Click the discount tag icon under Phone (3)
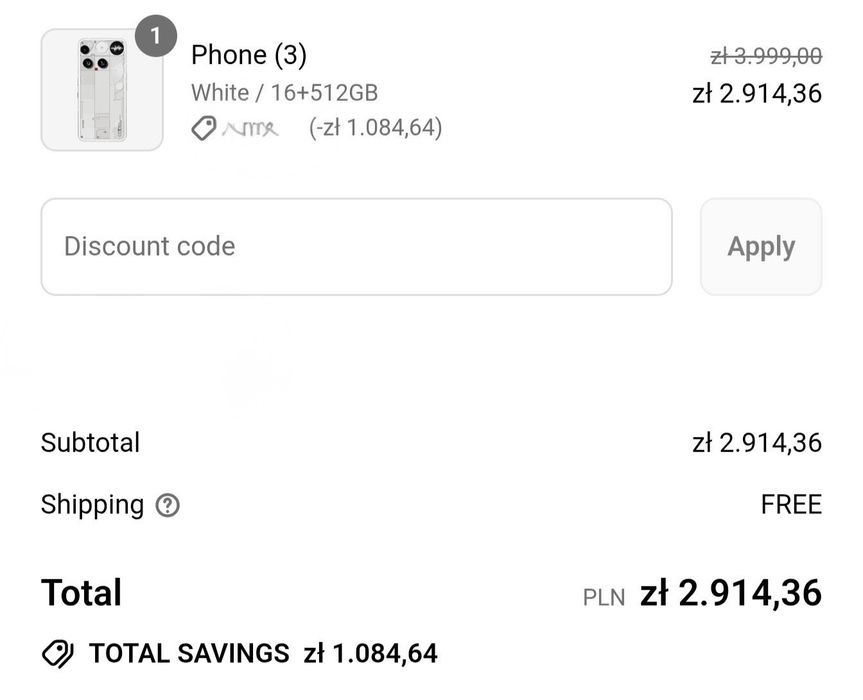Image resolution: width=863 pixels, height=700 pixels. pos(204,128)
